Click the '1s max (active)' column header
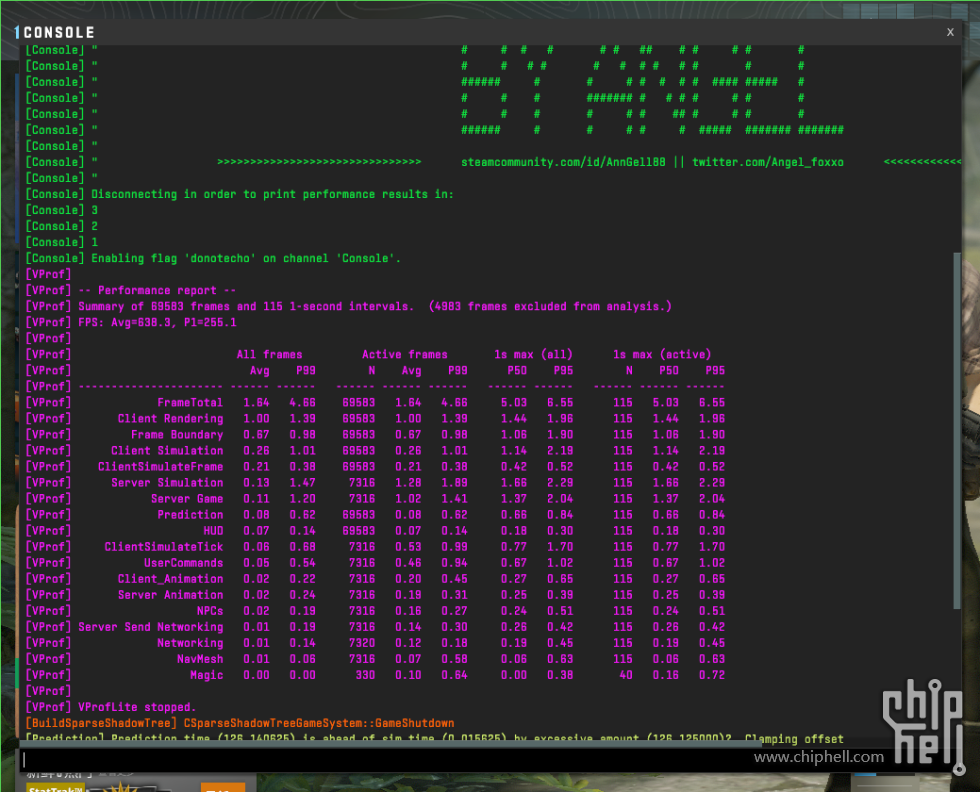 pos(662,354)
